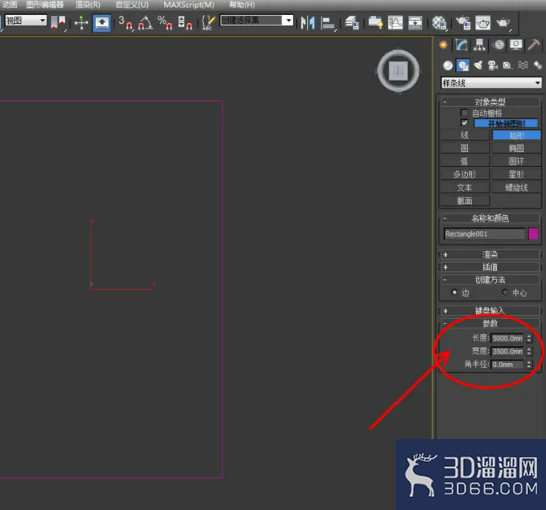This screenshot has height=510, width=546.
Task: Select the Space Warps category icon
Action: [x=523, y=65]
